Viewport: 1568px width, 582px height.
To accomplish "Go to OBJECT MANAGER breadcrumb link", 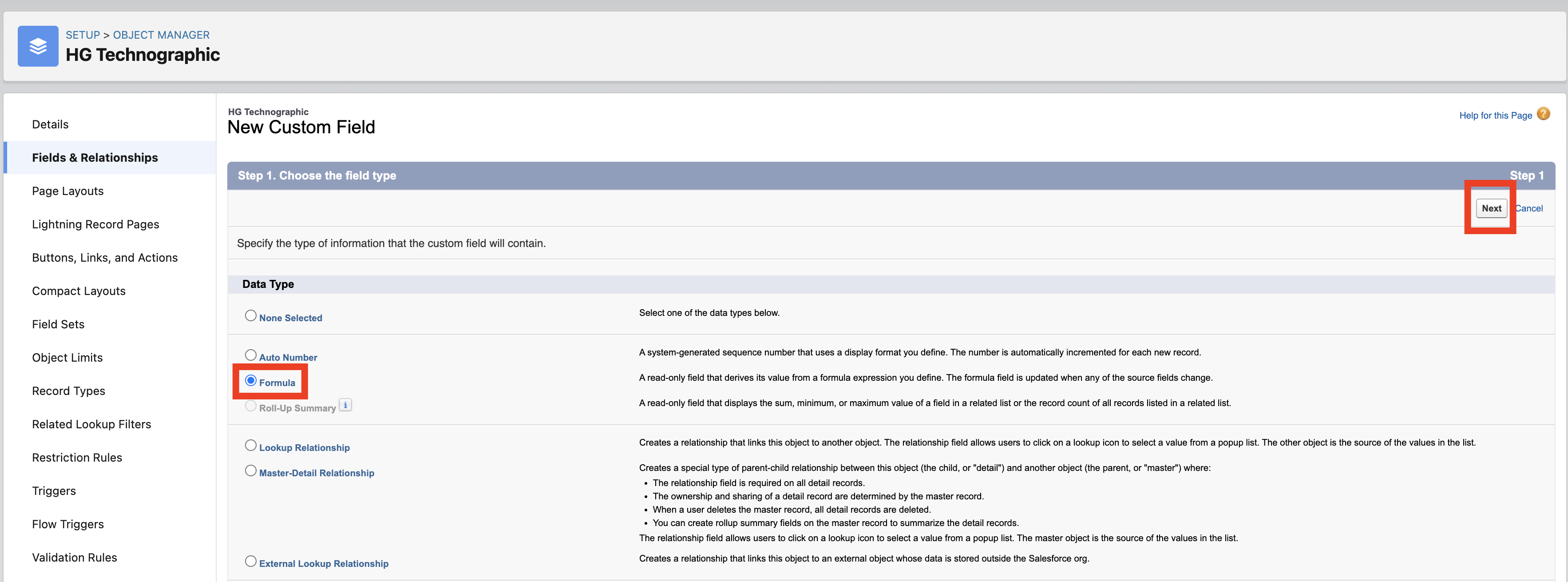I will (161, 35).
